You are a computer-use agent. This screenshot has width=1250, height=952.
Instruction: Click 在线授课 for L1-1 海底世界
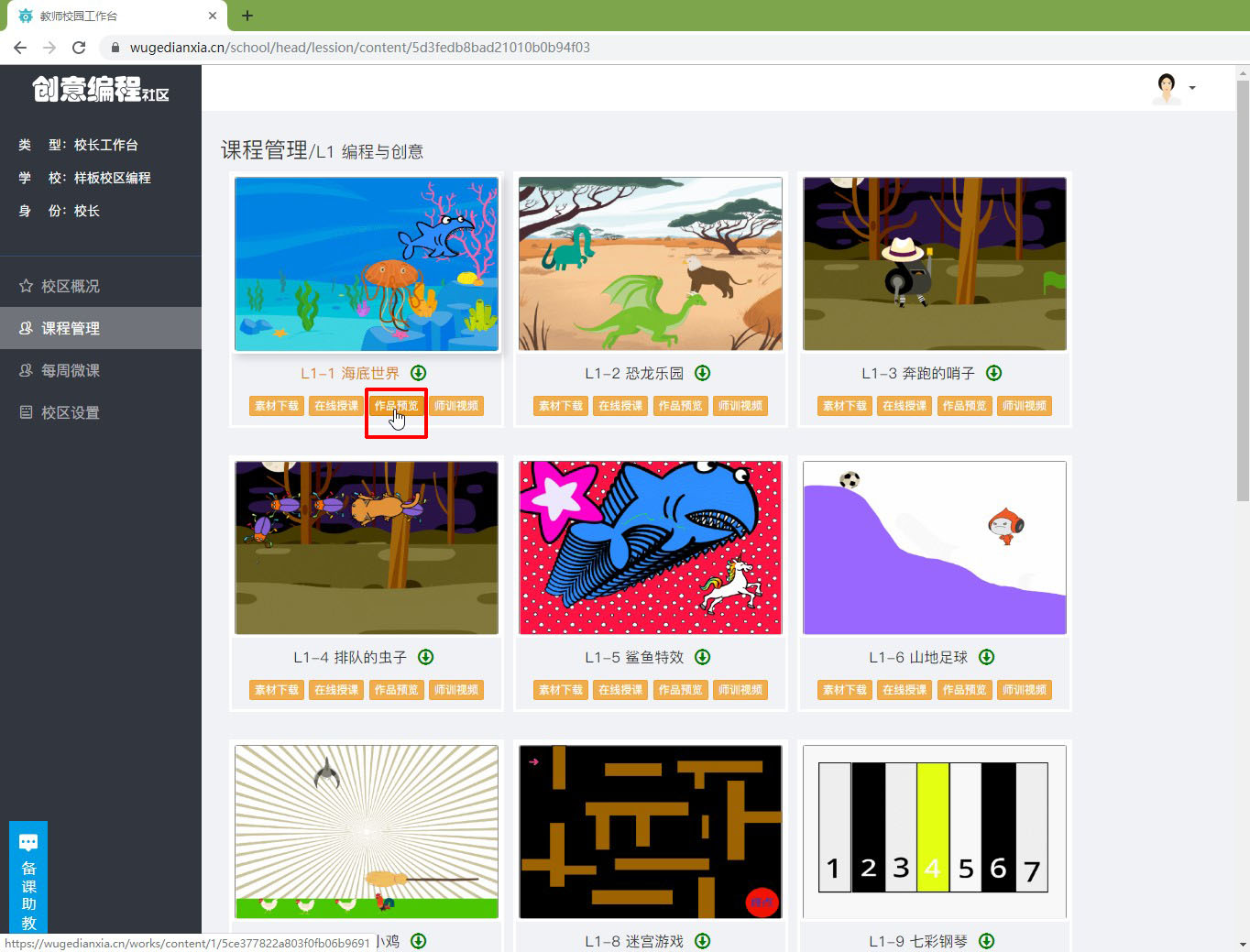336,406
